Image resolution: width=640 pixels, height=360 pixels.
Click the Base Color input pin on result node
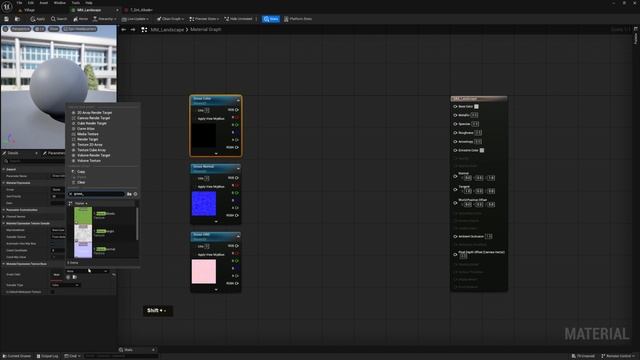(x=455, y=107)
